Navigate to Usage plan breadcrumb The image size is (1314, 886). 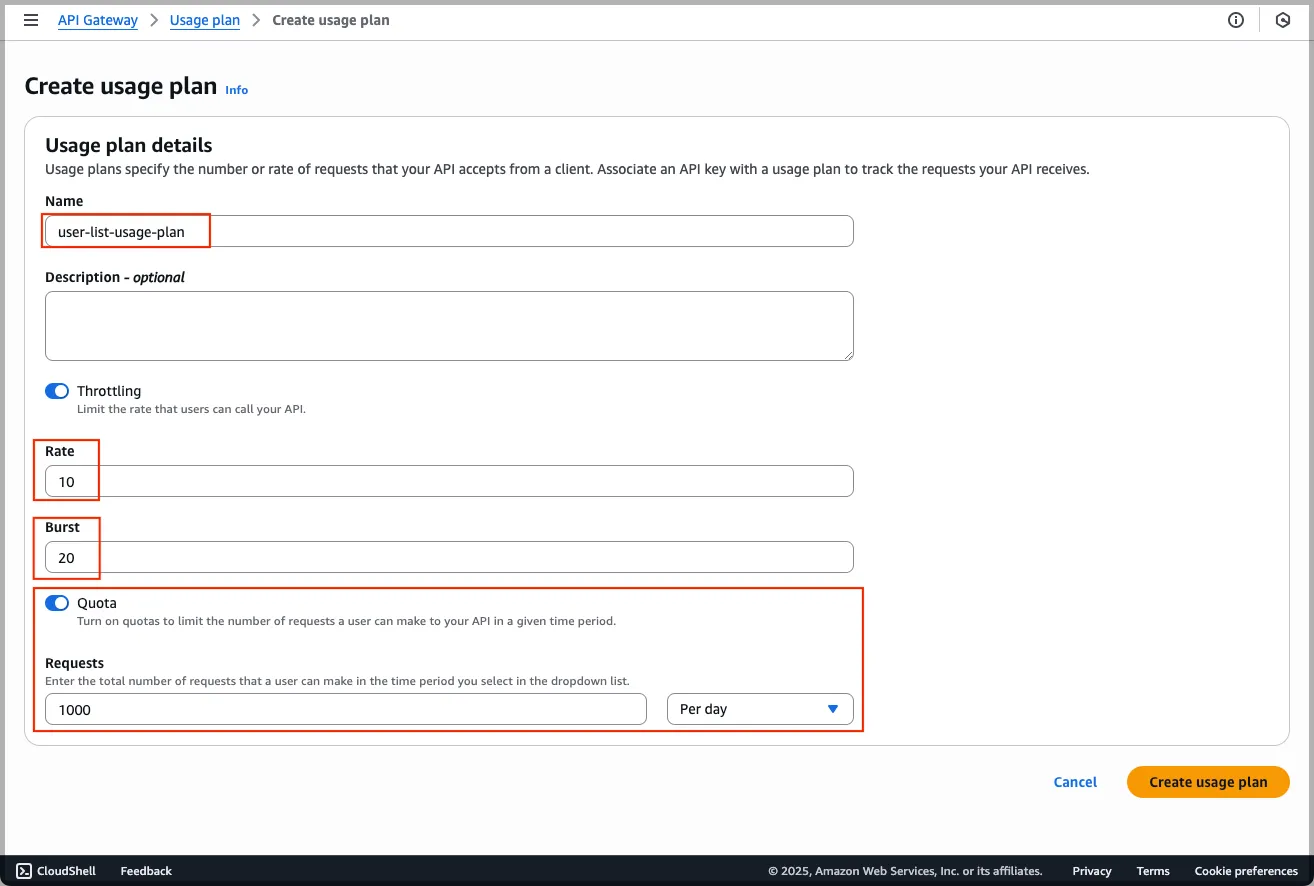[x=205, y=20]
